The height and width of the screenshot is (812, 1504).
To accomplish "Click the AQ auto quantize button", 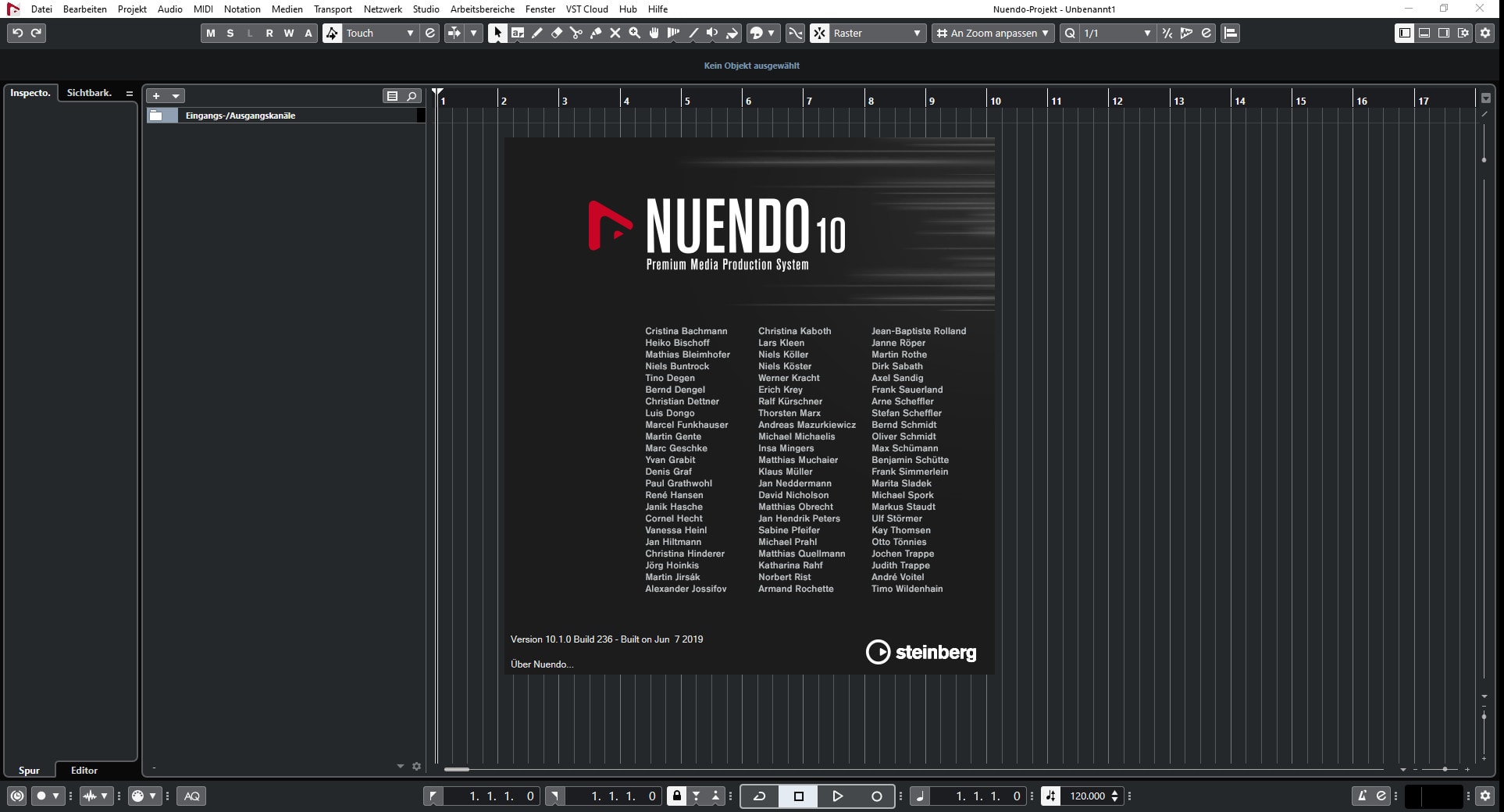I will (191, 796).
